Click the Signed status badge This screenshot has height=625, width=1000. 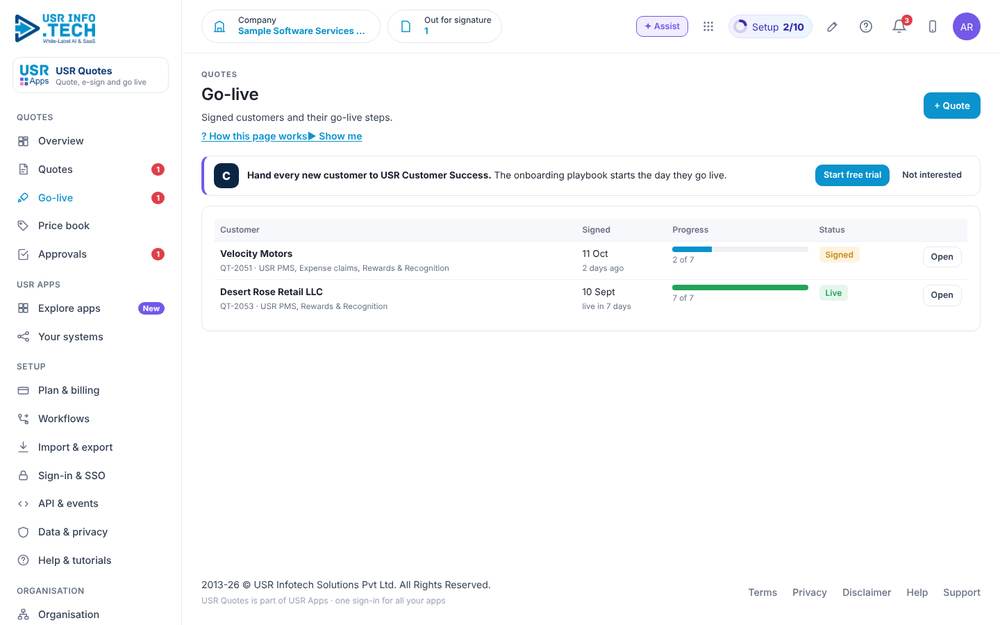839,254
